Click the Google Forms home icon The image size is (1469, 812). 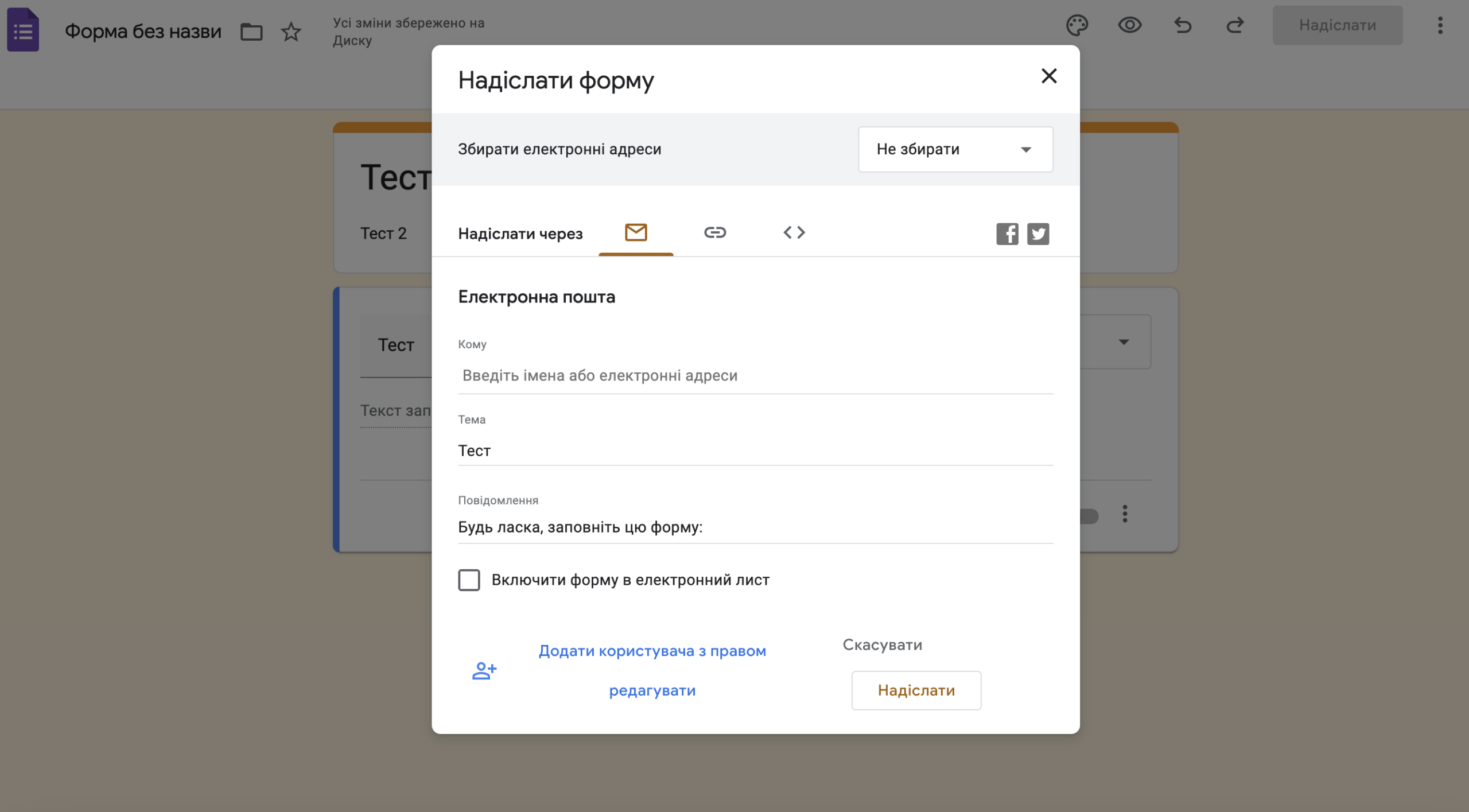tap(23, 29)
